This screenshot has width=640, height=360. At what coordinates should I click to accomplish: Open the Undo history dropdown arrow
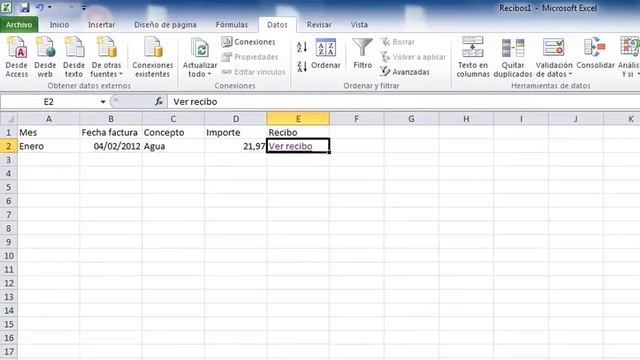[50, 7]
